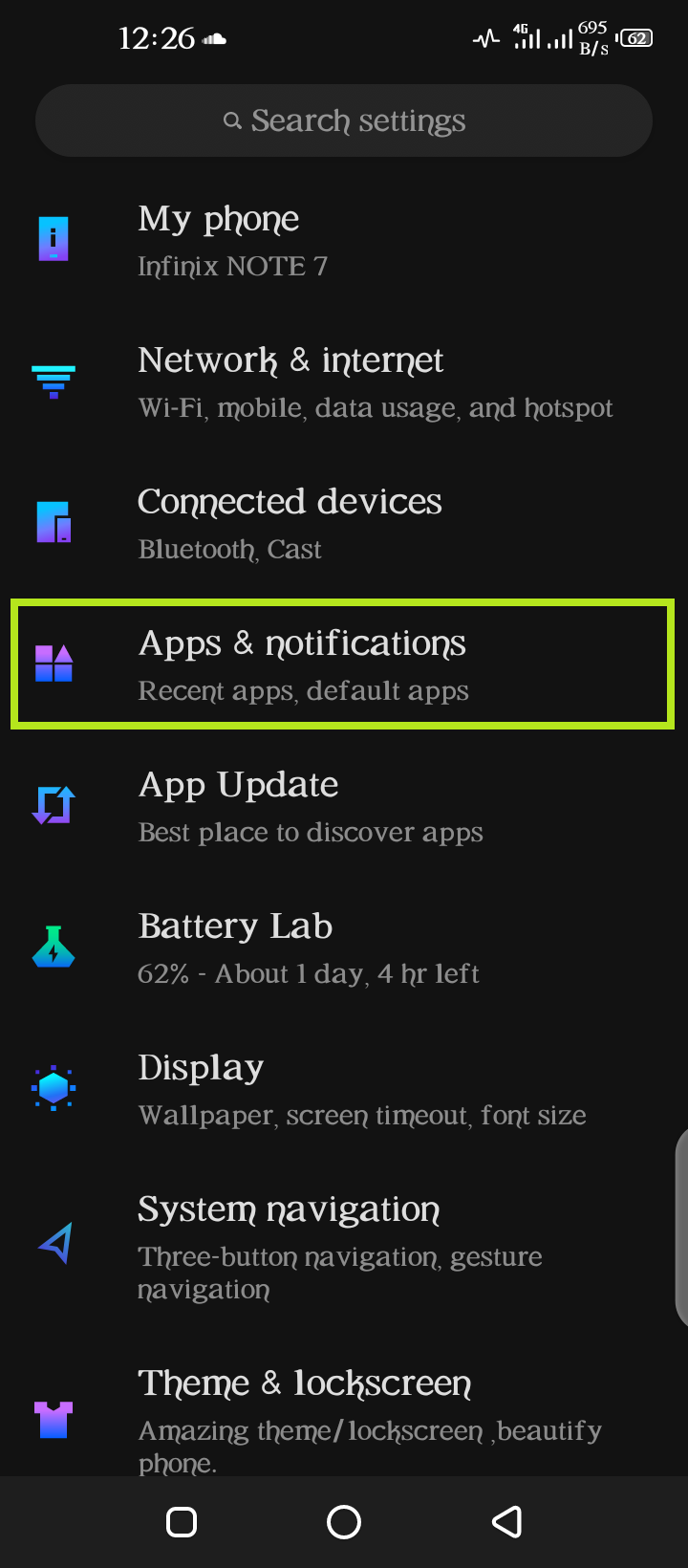Tap the recent apps square button
Image resolution: width=688 pixels, height=1568 pixels.
point(182,1522)
